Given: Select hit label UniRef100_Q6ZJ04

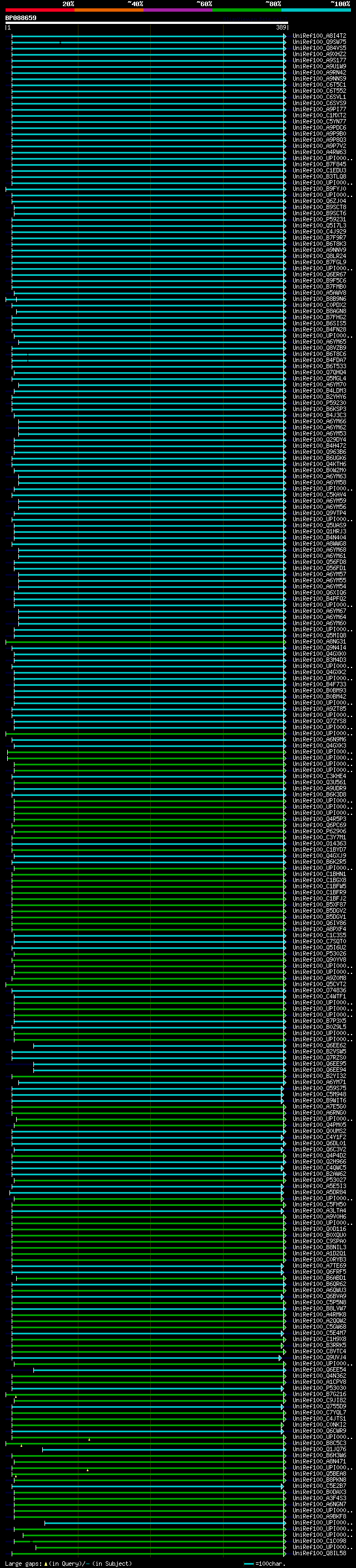Looking at the screenshot, I should (319, 201).
